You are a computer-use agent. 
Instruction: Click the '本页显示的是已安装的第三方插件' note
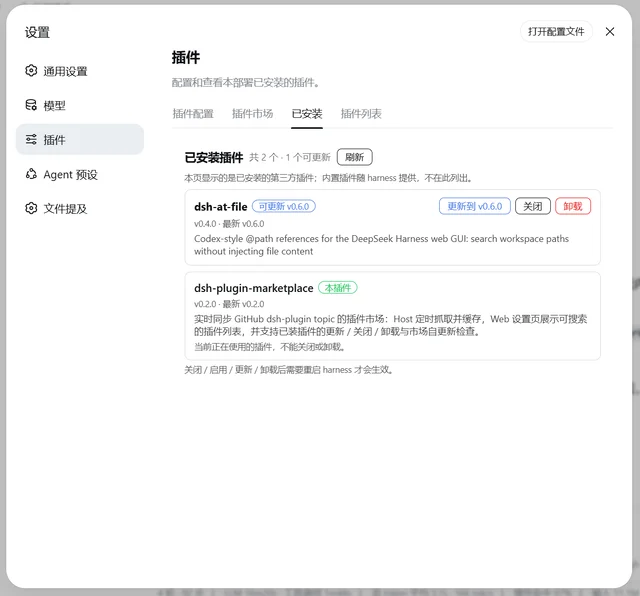pyautogui.click(x=328, y=178)
